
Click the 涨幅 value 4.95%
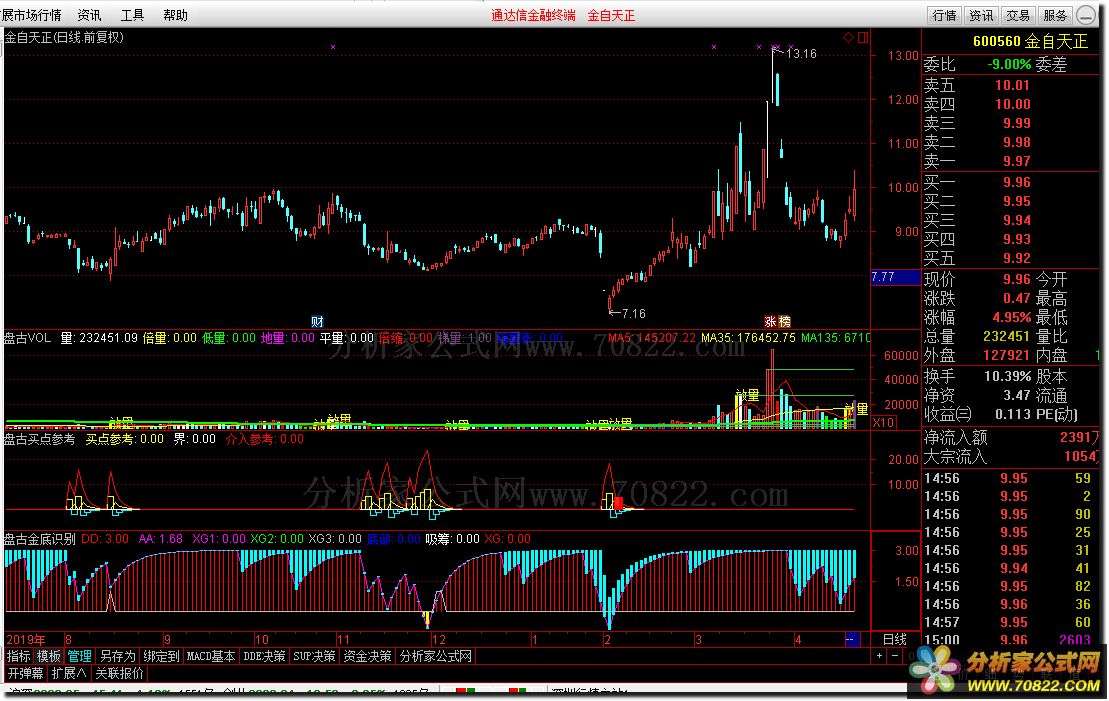click(1011, 317)
